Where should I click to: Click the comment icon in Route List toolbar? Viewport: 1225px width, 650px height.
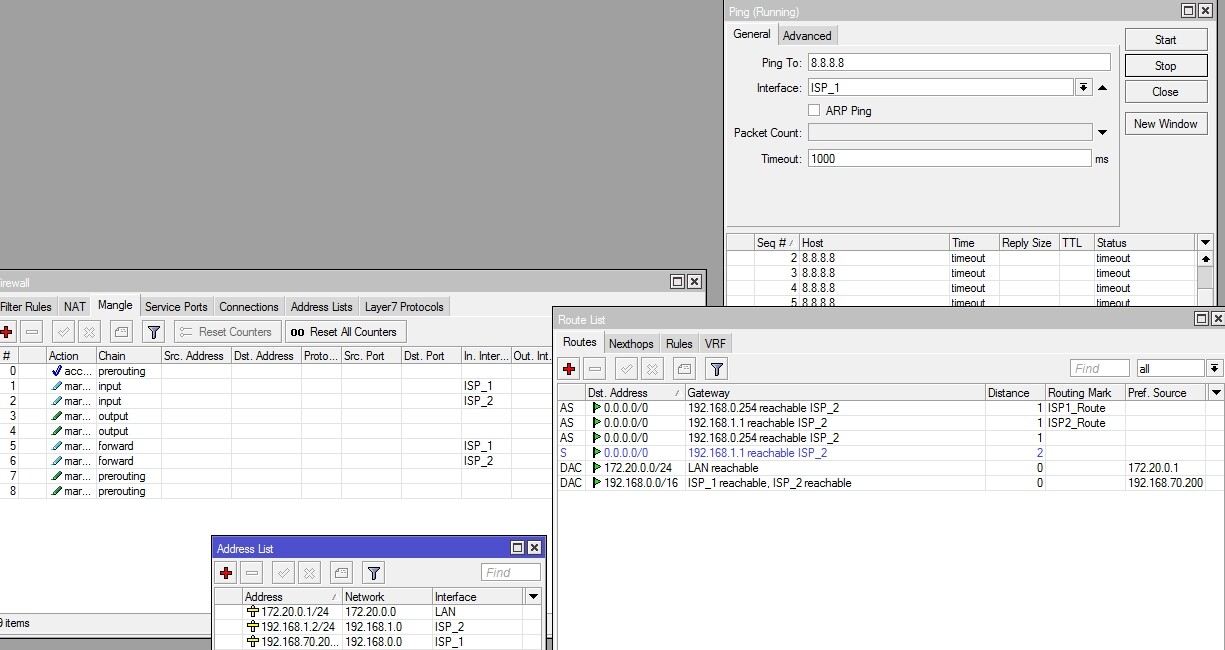[x=684, y=369]
